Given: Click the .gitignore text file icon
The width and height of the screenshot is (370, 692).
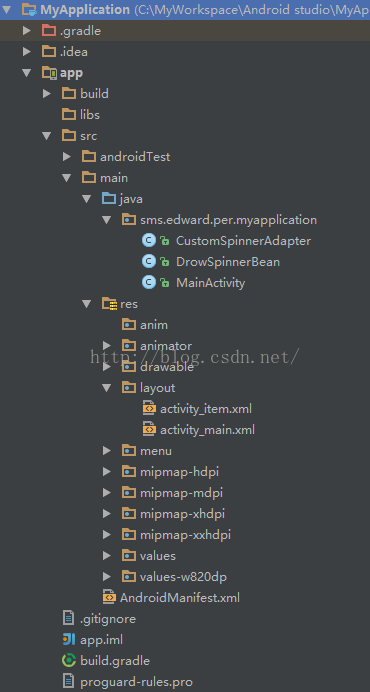Looking at the screenshot, I should click(69, 619).
